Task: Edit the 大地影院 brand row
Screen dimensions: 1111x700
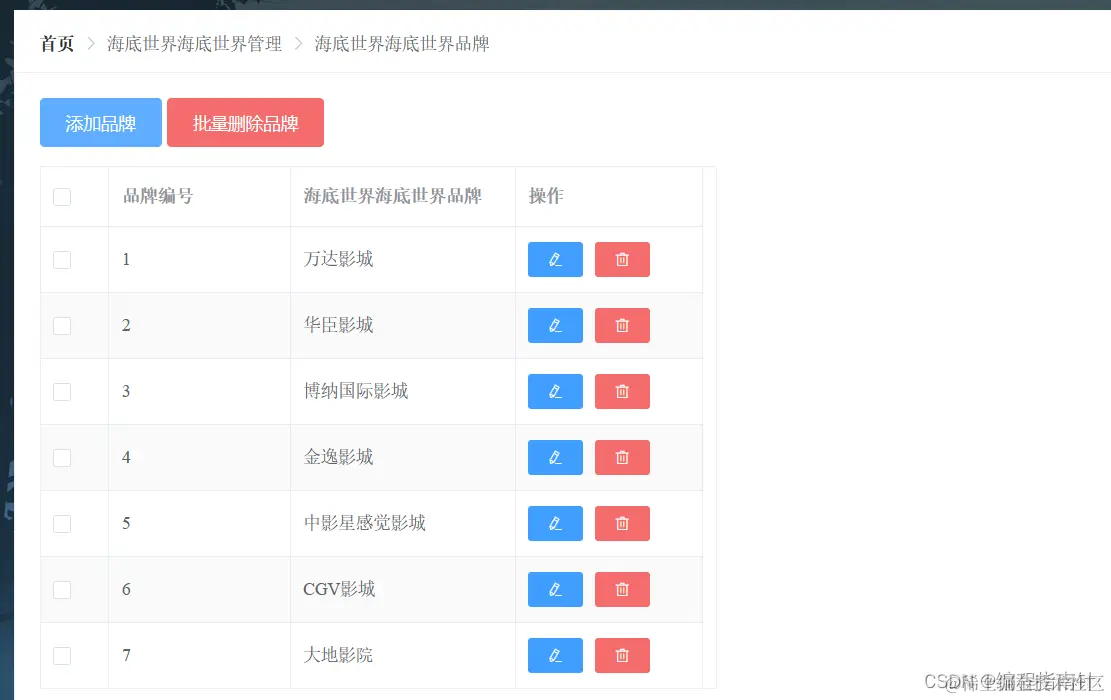Action: 555,655
